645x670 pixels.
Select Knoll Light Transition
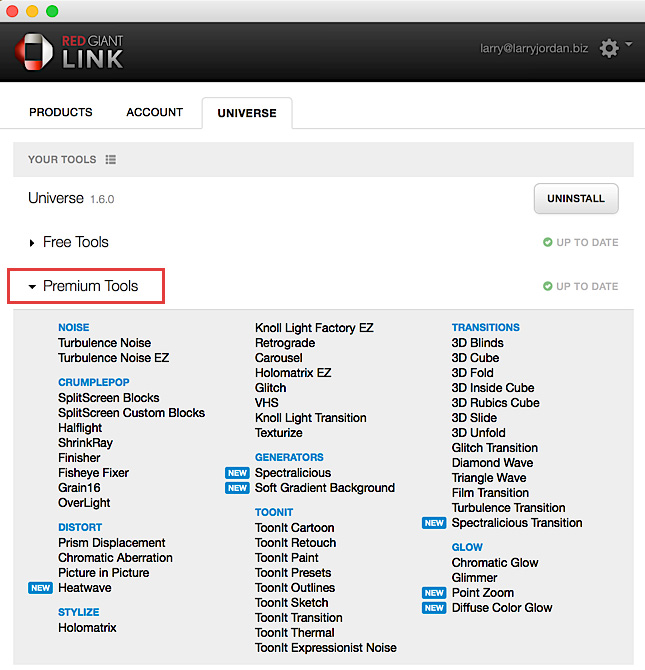pyautogui.click(x=311, y=417)
